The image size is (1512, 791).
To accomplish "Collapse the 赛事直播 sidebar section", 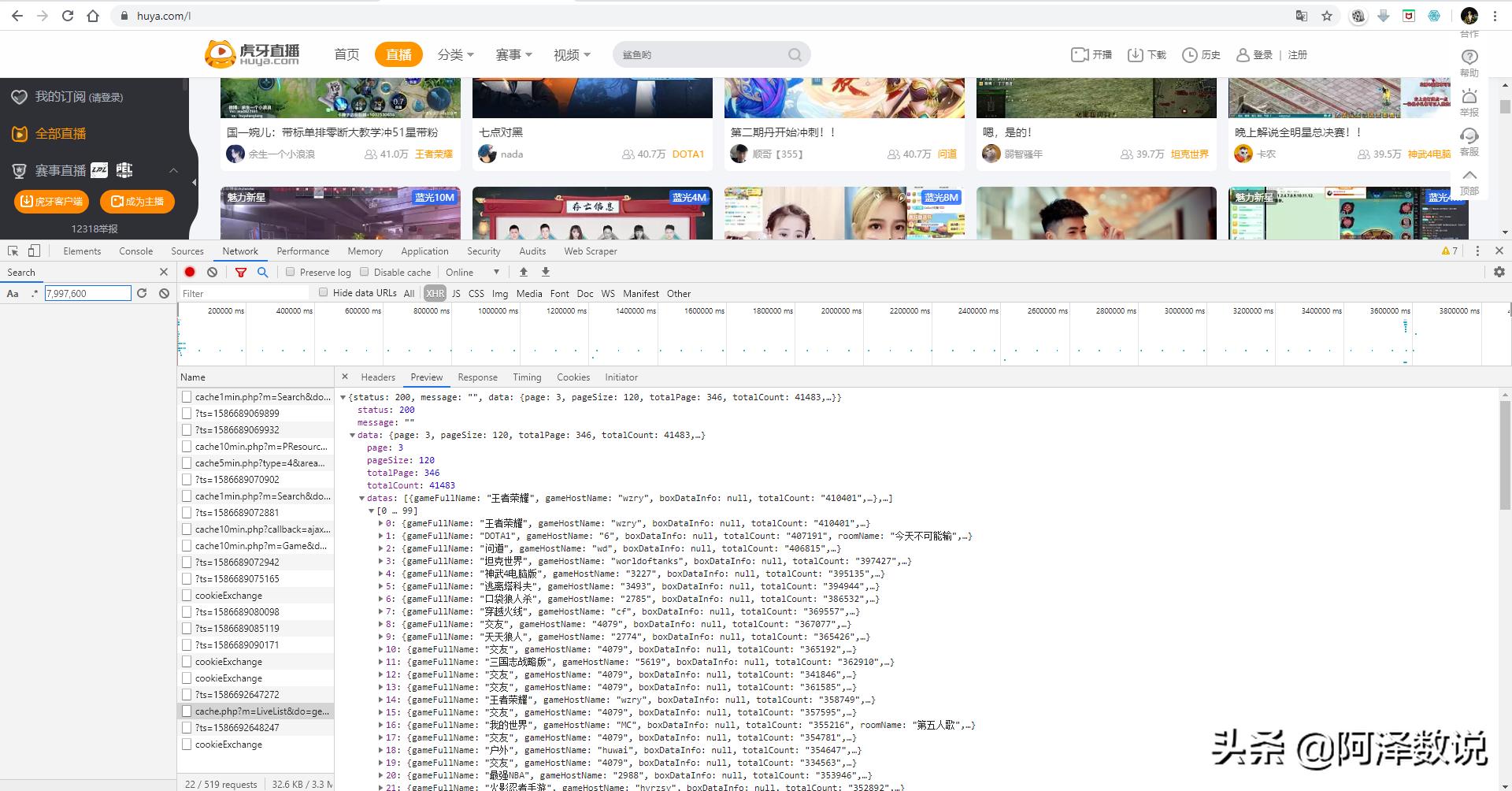I will [173, 170].
